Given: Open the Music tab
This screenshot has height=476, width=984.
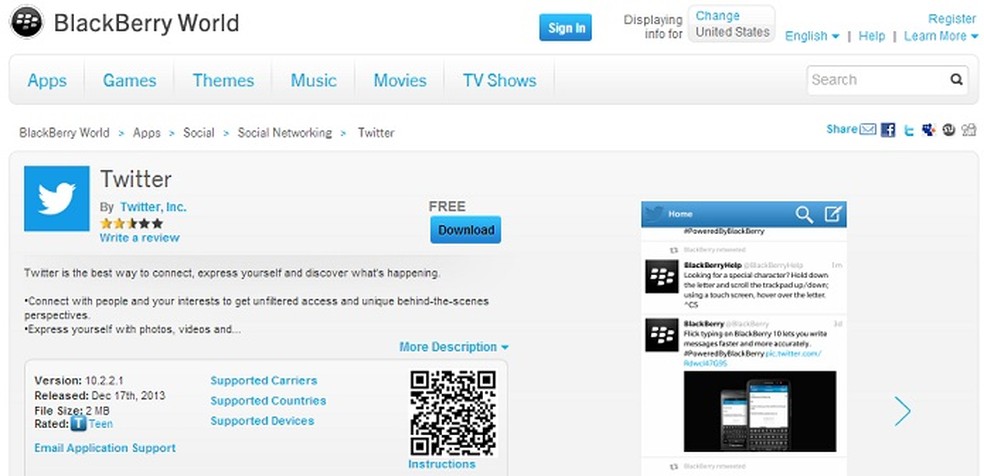Looking at the screenshot, I should 314,80.
